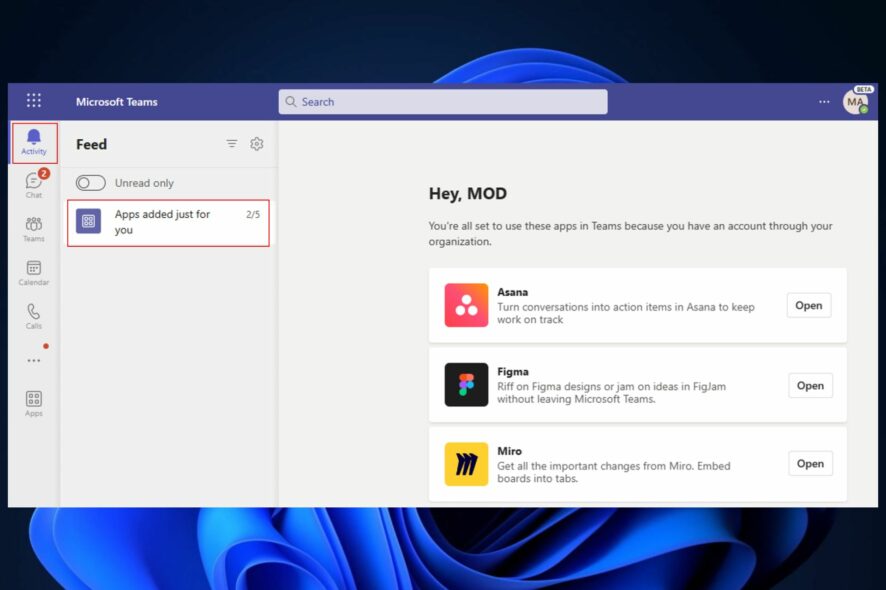Open the Activity bell in sidebar
The height and width of the screenshot is (590, 886).
(x=34, y=142)
